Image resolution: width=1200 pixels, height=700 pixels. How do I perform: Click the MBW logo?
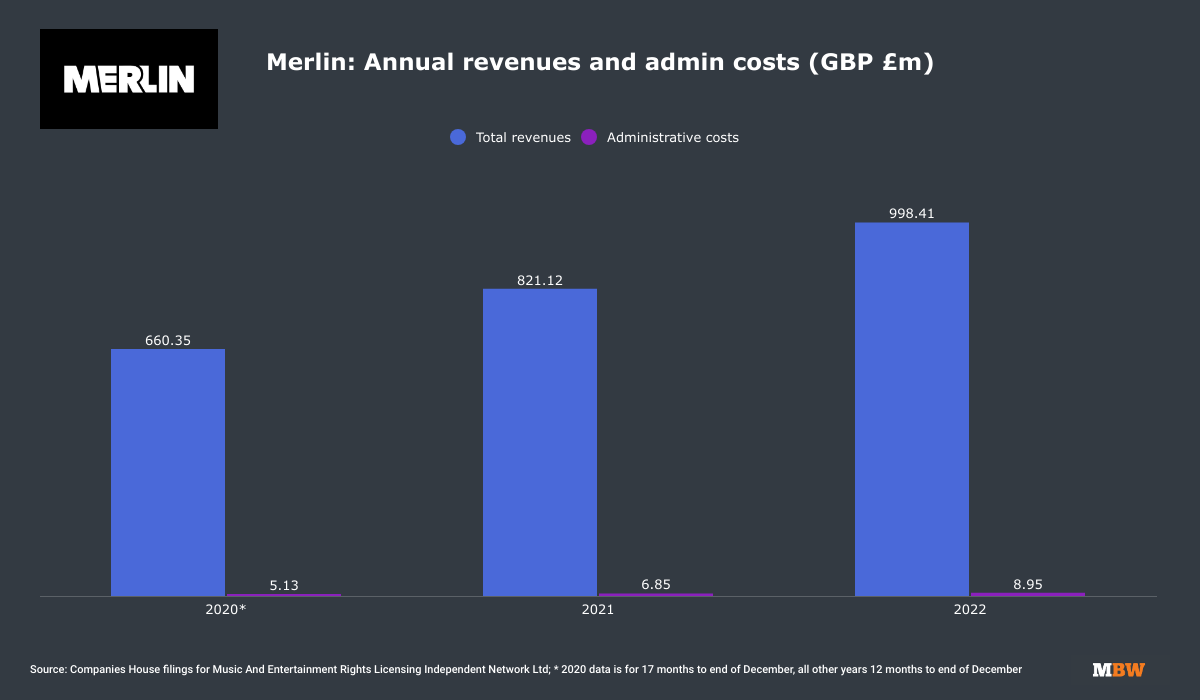click(1119, 669)
